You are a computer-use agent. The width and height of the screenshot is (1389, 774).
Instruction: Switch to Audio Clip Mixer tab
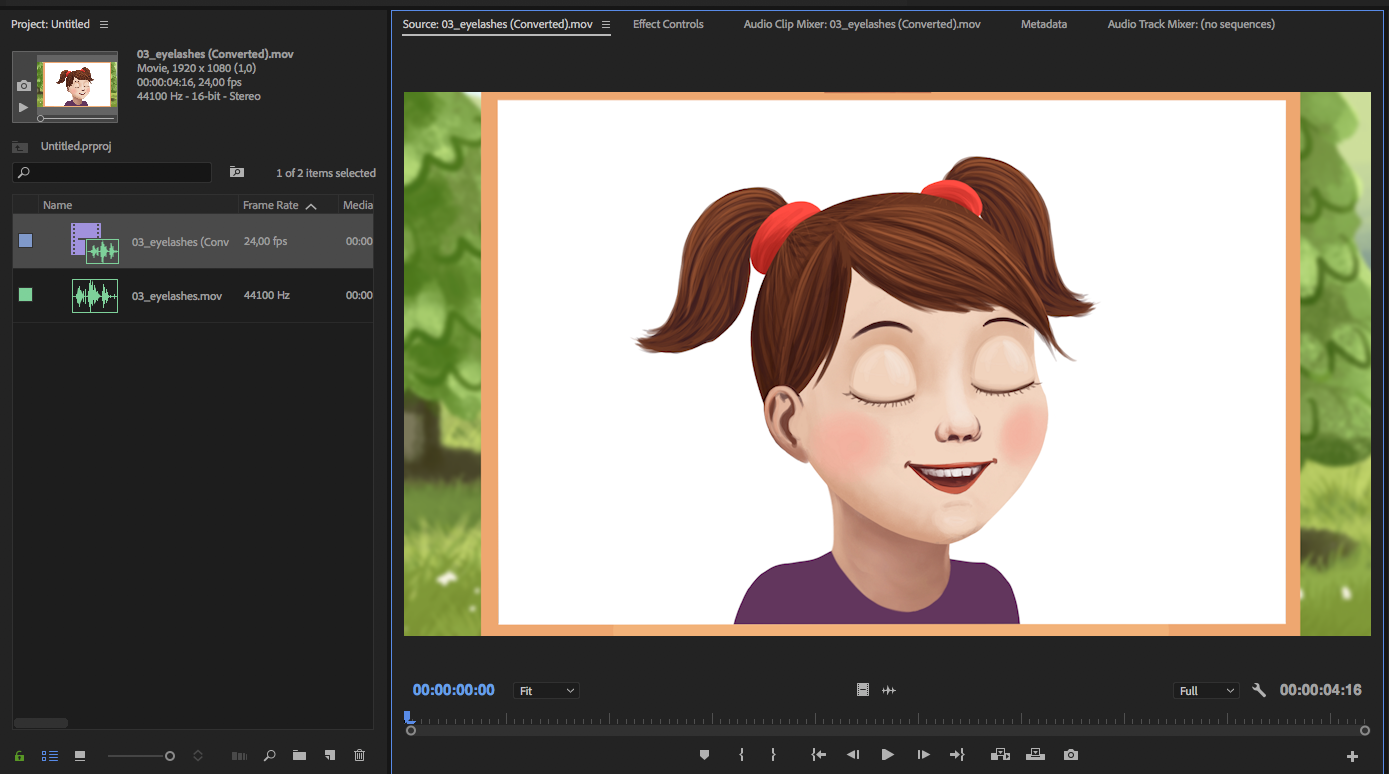click(862, 24)
